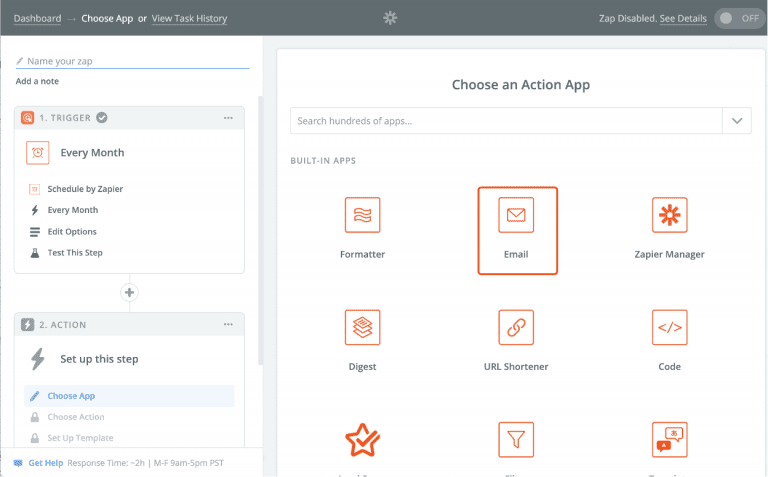The width and height of the screenshot is (768, 477).
Task: Focus the Search hundreds of apps field
Action: pos(505,121)
